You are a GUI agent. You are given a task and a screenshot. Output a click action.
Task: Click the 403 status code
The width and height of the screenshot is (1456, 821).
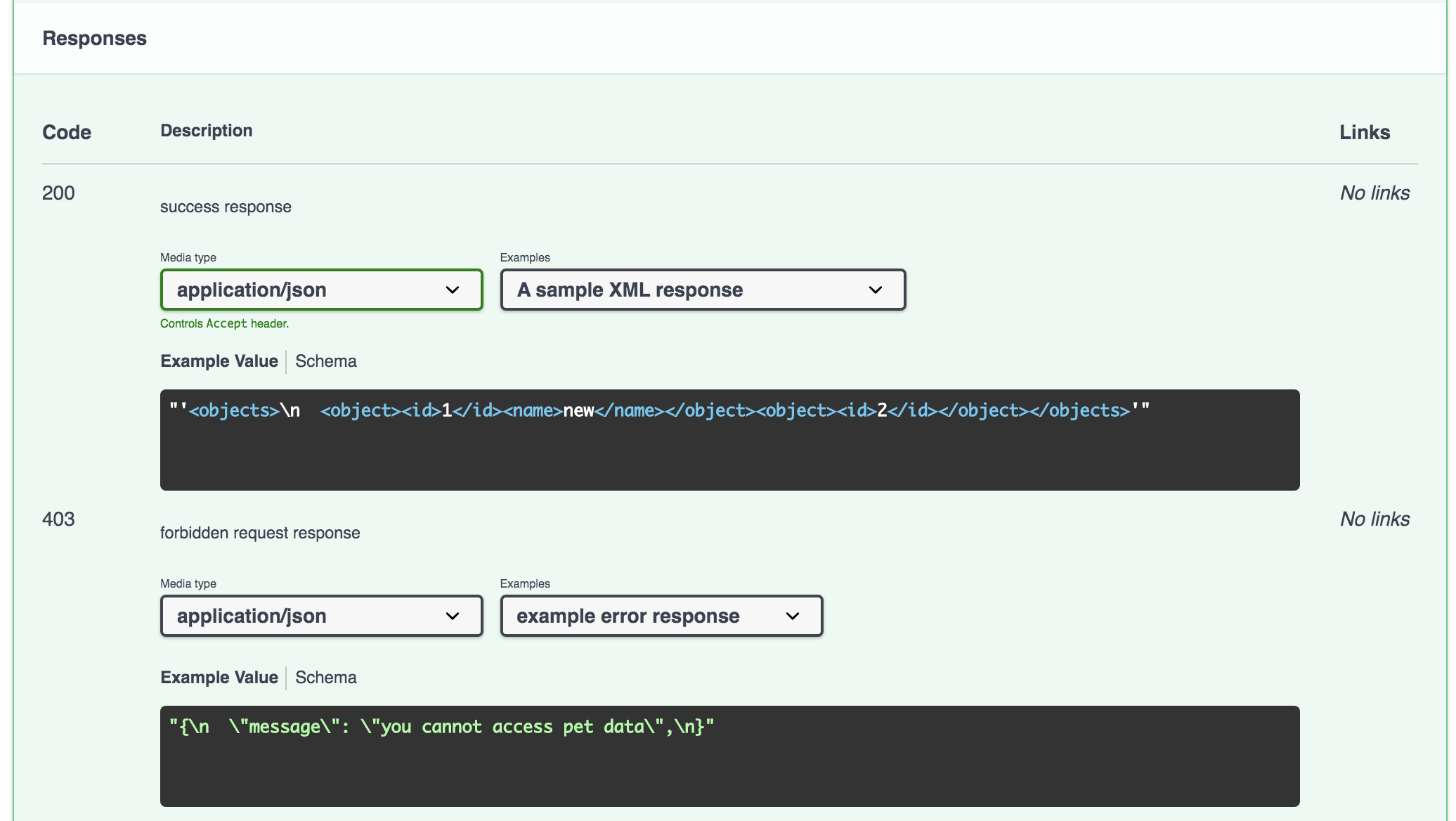coord(59,519)
